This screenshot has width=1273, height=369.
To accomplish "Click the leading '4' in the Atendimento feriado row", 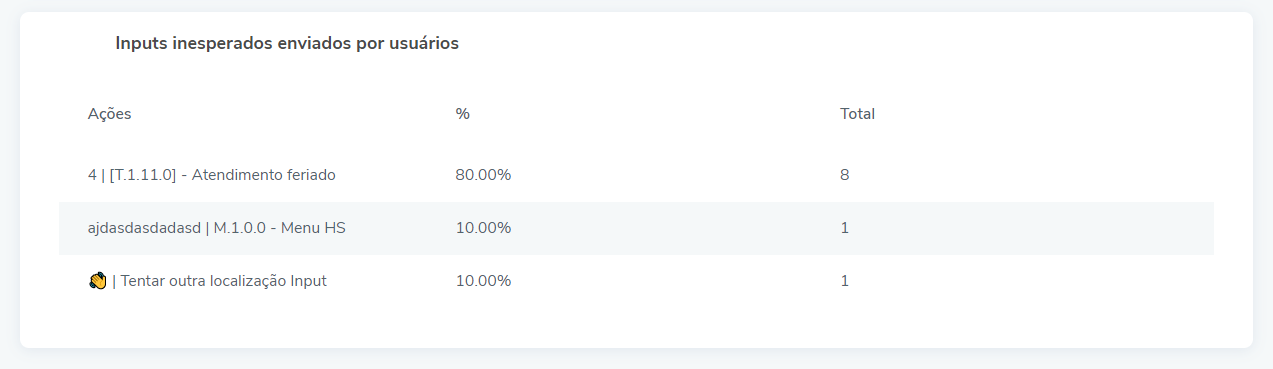I will point(92,175).
